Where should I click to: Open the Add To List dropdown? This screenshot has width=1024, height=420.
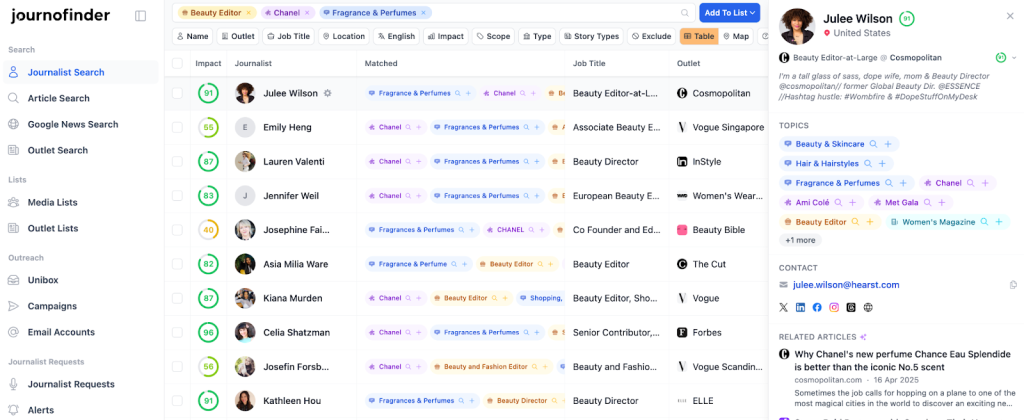click(729, 13)
